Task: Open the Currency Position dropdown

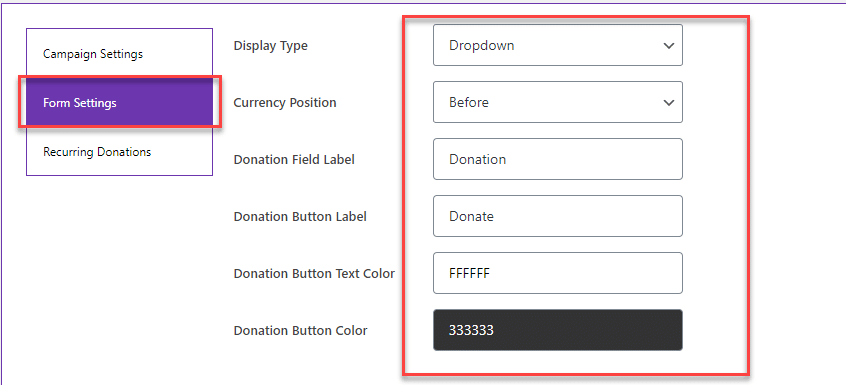Action: pos(558,102)
